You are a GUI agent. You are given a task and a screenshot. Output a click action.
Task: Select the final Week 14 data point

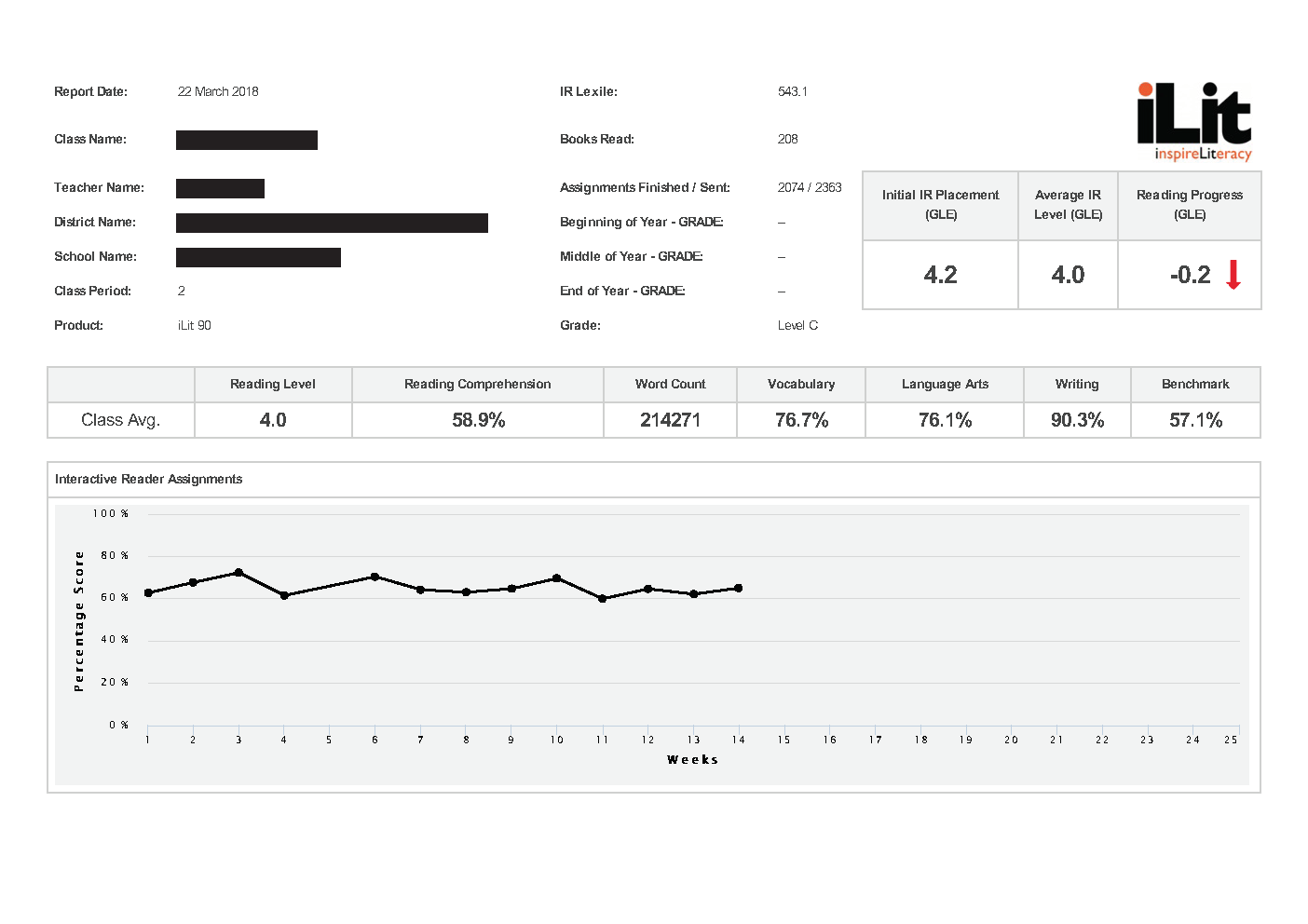pyautogui.click(x=738, y=588)
